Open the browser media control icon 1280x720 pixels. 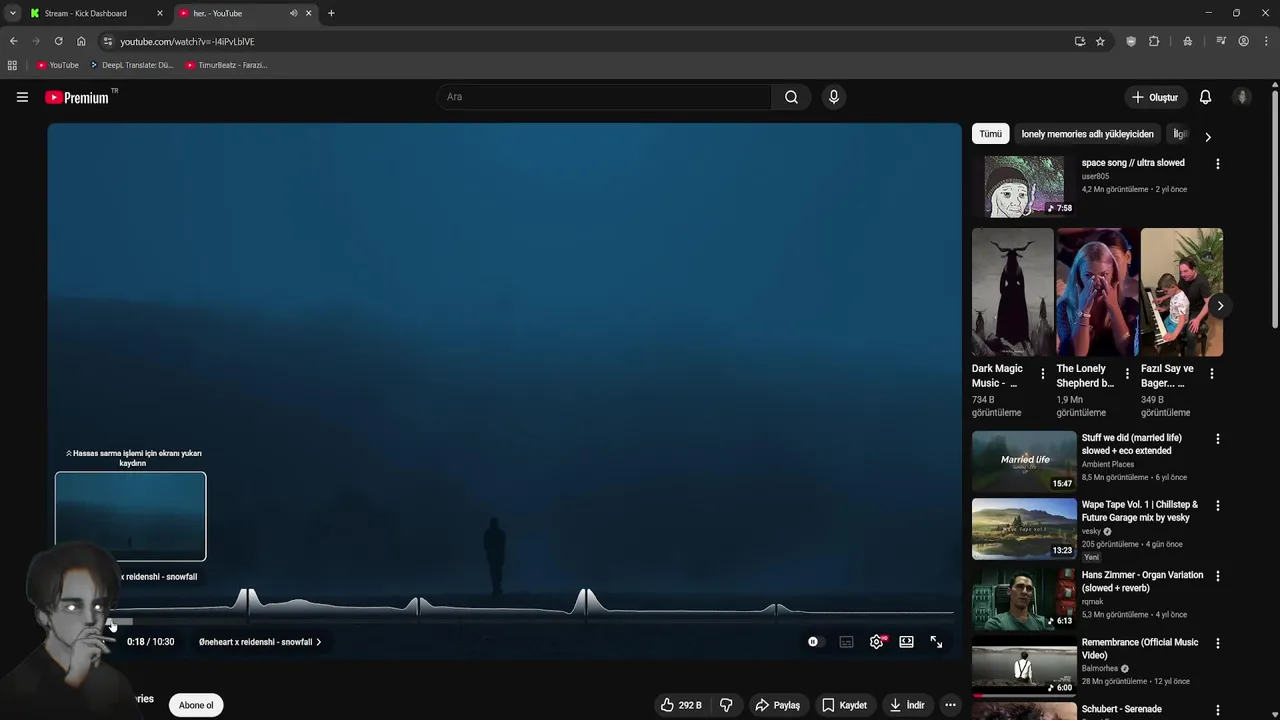tap(1221, 41)
